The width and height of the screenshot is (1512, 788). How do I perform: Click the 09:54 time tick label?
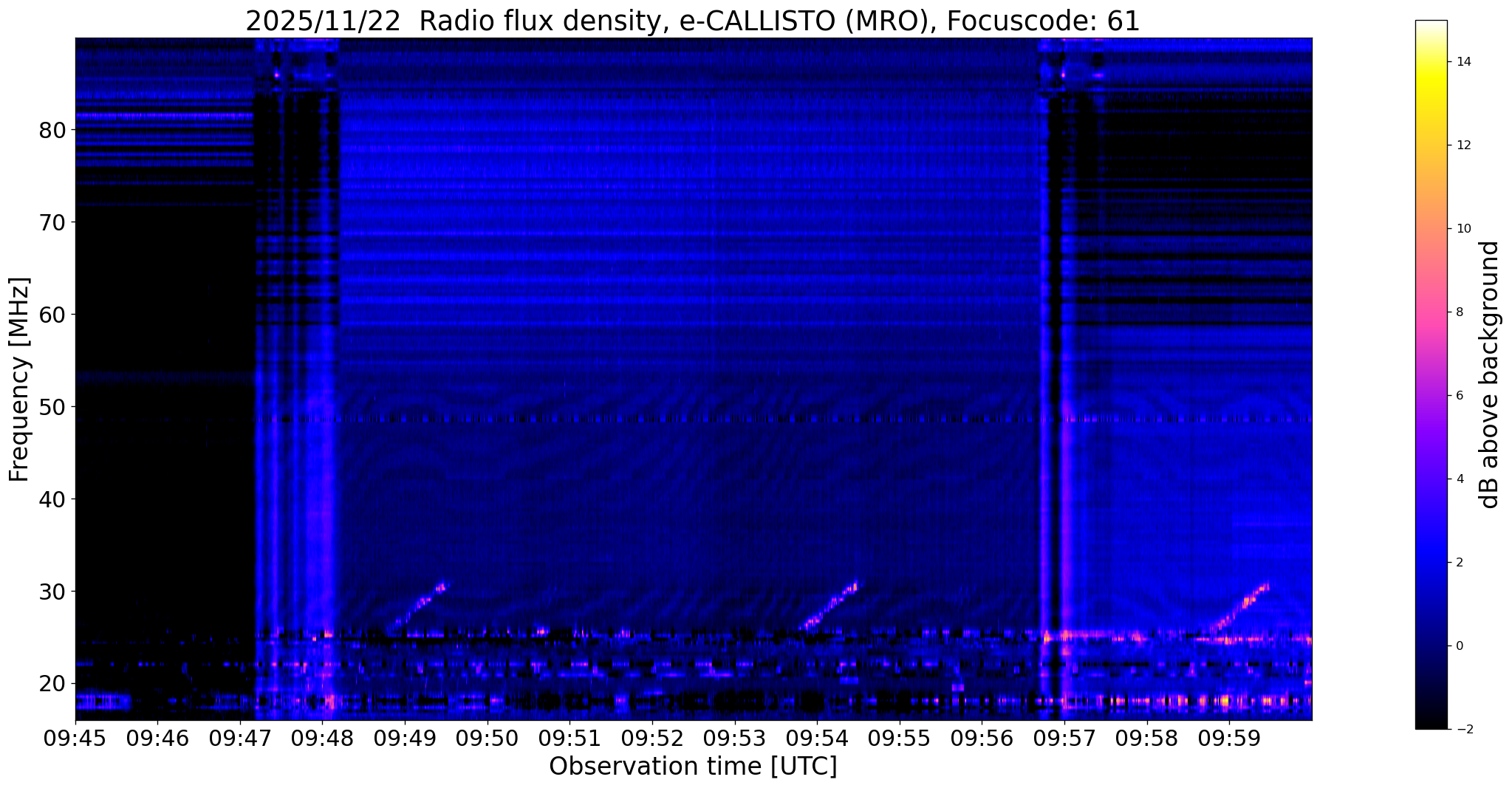(817, 737)
